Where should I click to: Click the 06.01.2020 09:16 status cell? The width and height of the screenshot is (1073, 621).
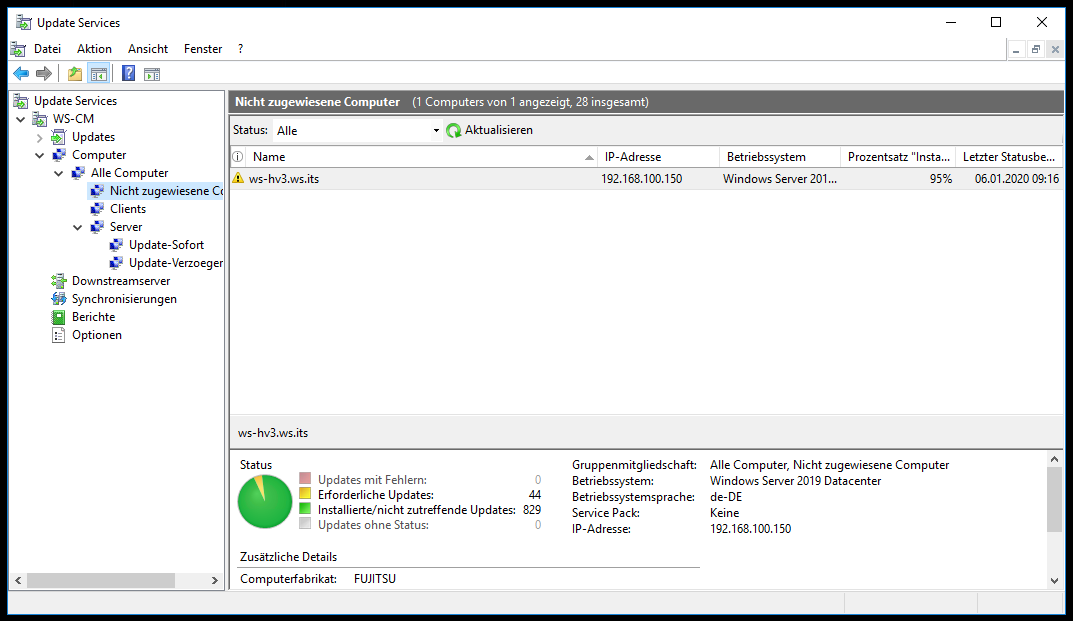point(1017,179)
